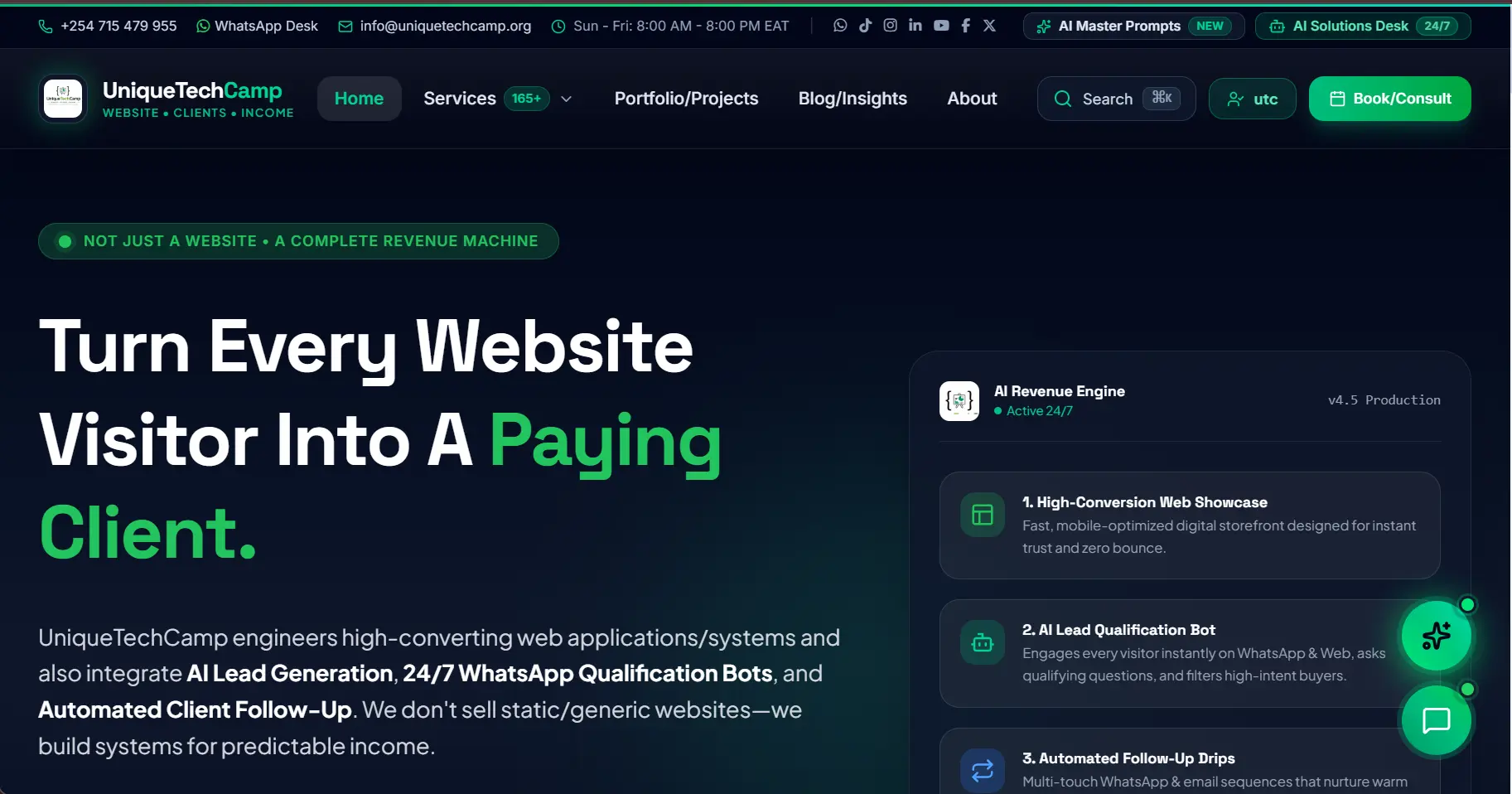Viewport: 1512px width, 794px height.
Task: Click the AI Lead Qualification Bot robot icon
Action: click(x=983, y=643)
